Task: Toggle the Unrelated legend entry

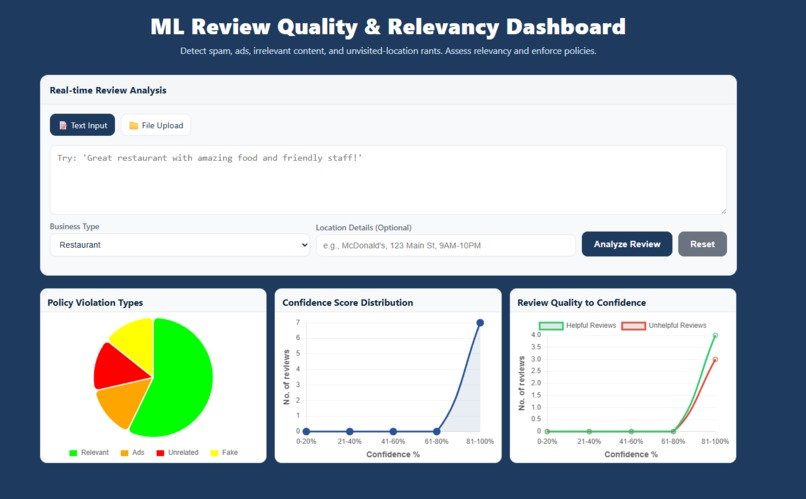Action: point(177,453)
